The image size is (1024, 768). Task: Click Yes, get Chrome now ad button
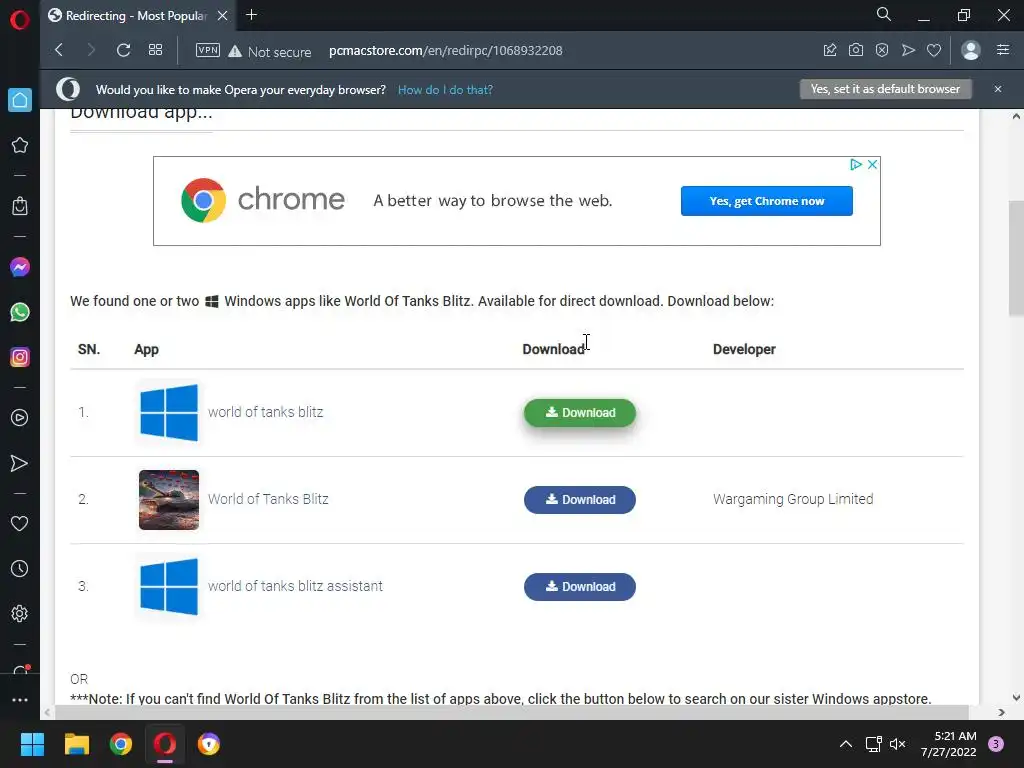[x=767, y=201]
